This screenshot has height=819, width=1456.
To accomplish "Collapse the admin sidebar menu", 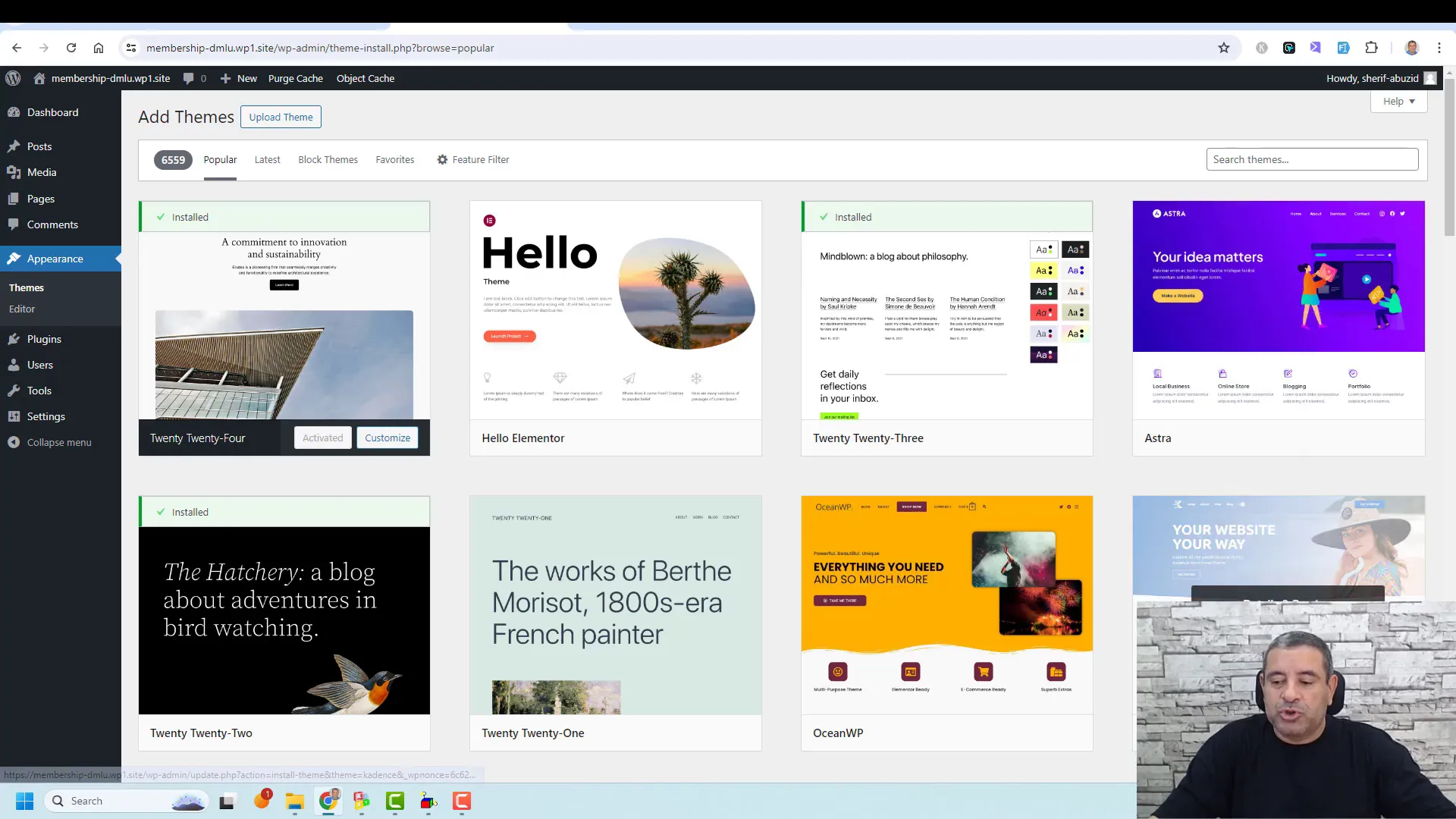I will point(61,442).
